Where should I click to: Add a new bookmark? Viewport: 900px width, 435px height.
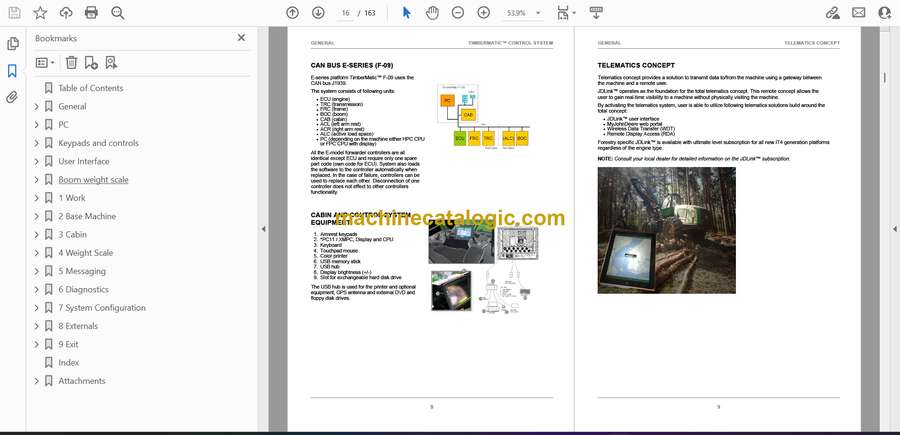point(91,63)
